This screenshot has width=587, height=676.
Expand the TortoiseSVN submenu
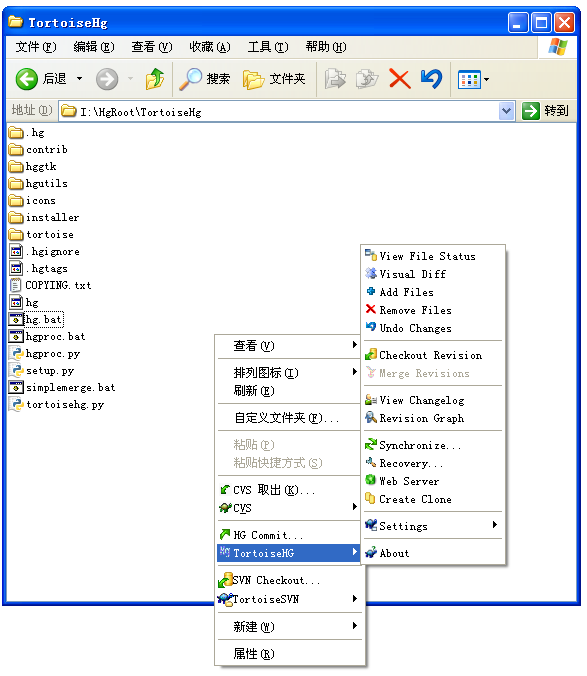click(x=289, y=599)
